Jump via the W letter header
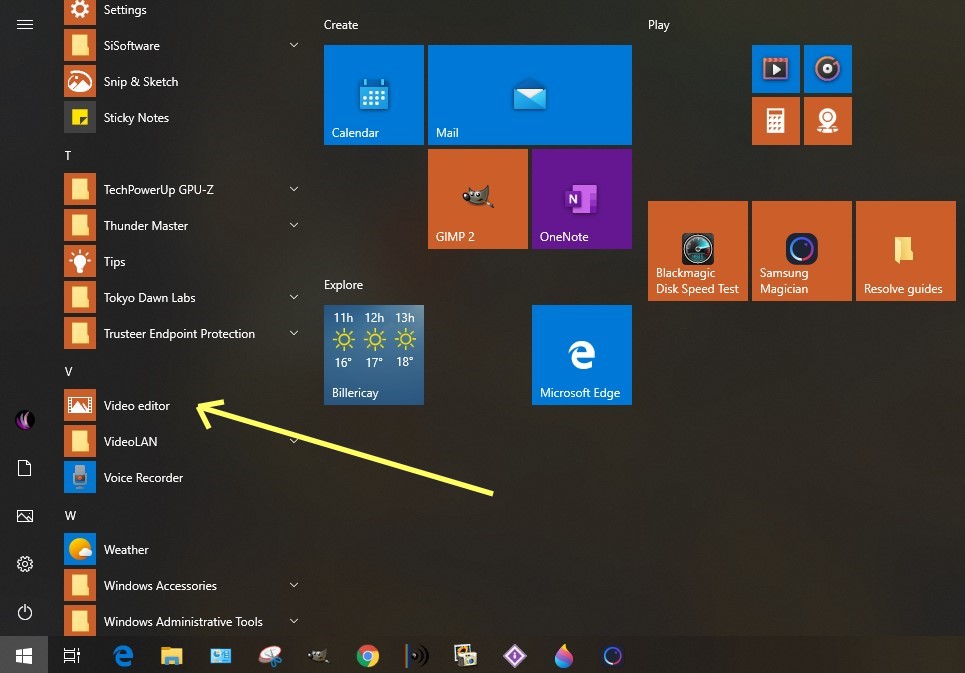The image size is (965, 673). tap(70, 516)
